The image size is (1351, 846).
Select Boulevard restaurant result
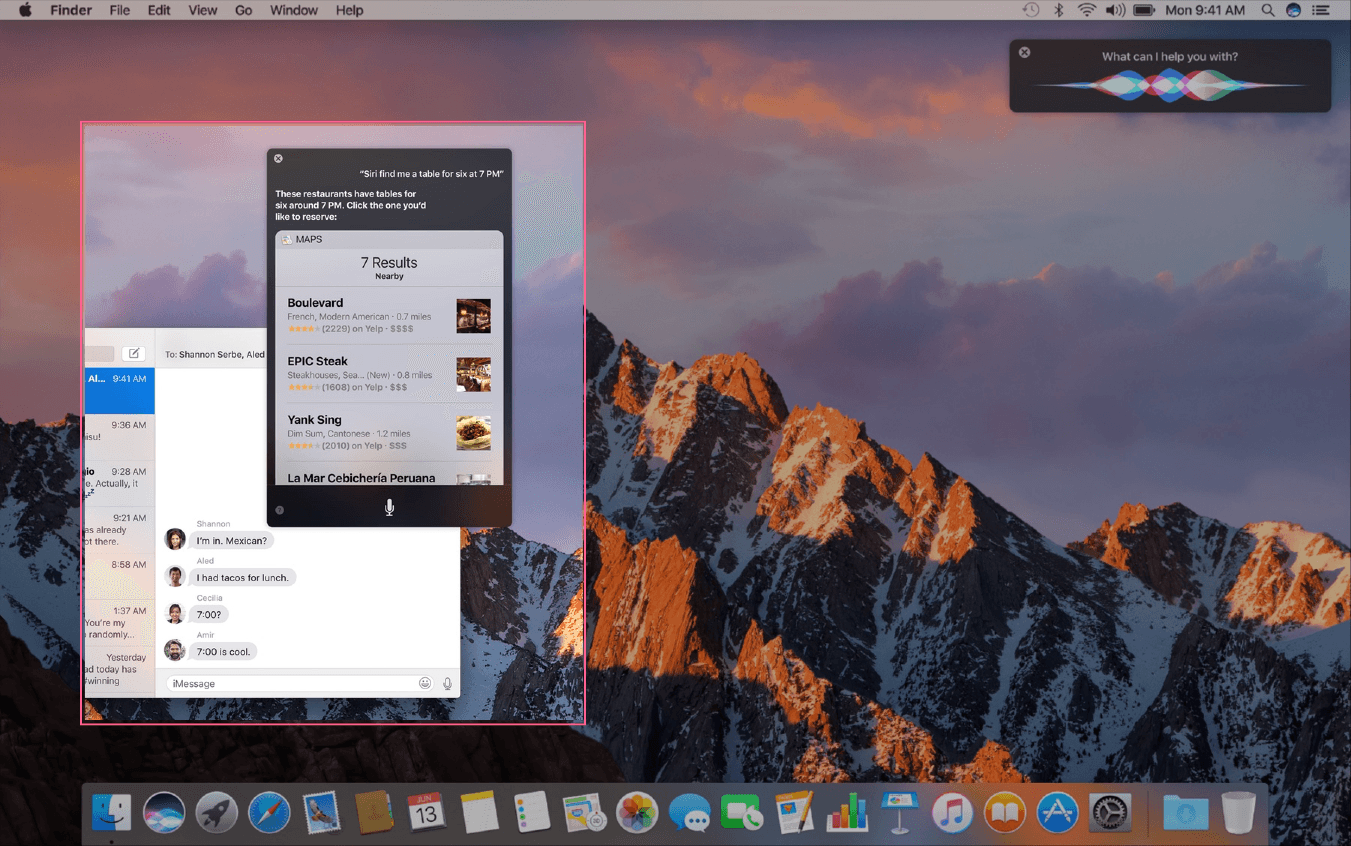coord(389,315)
